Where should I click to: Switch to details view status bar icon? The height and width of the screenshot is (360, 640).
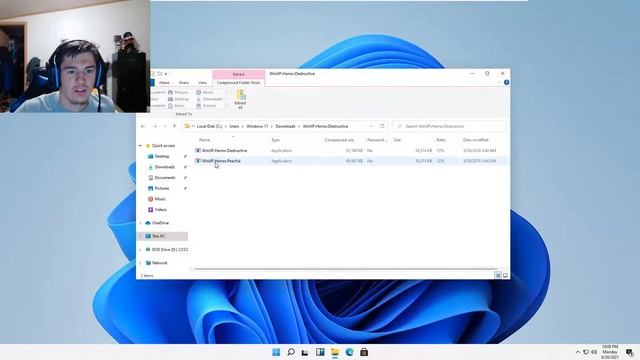click(498, 276)
